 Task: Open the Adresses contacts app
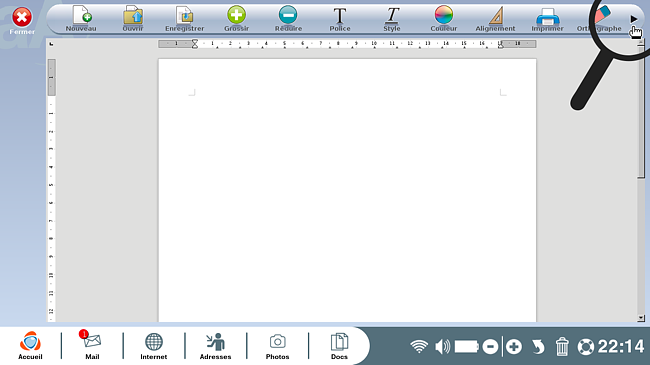(x=215, y=345)
